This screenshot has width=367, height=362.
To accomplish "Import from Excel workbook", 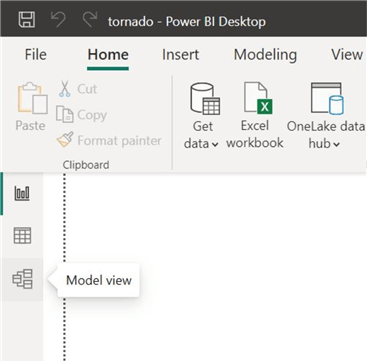I will (x=255, y=115).
